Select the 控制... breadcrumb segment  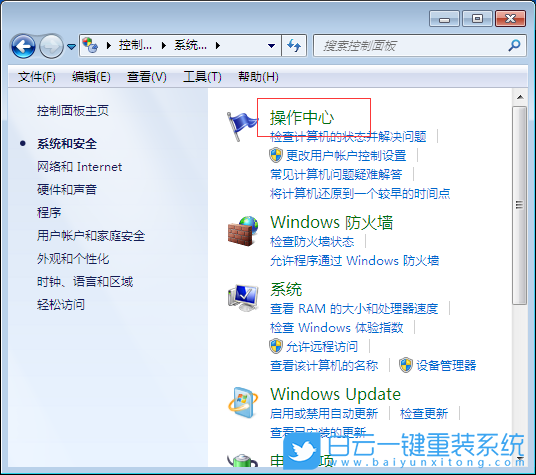135,45
